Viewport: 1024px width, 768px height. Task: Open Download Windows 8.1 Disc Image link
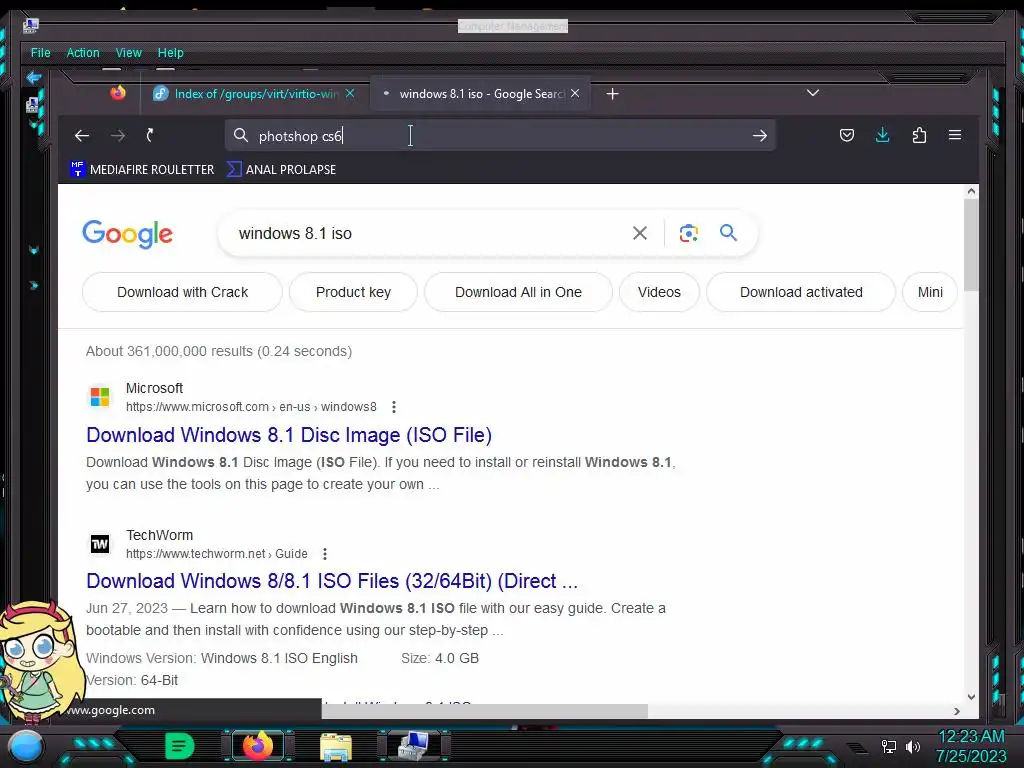[289, 435]
